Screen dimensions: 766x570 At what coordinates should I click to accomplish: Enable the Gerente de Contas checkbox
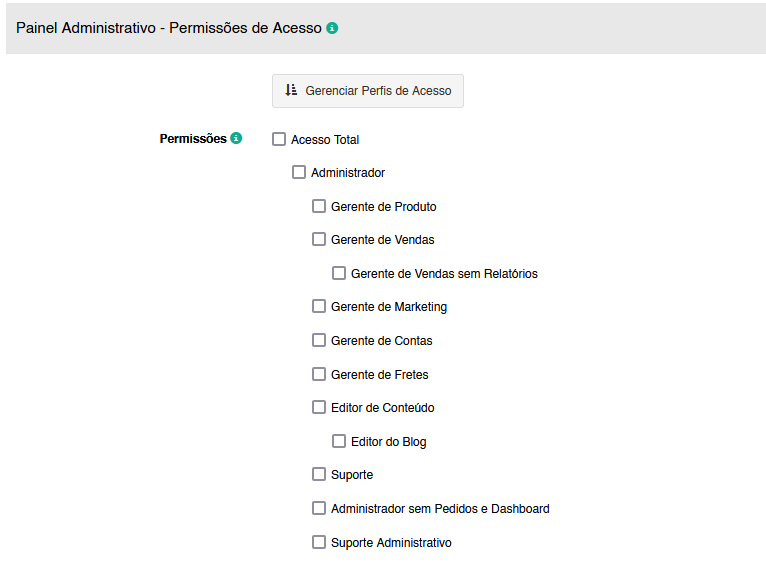click(319, 340)
